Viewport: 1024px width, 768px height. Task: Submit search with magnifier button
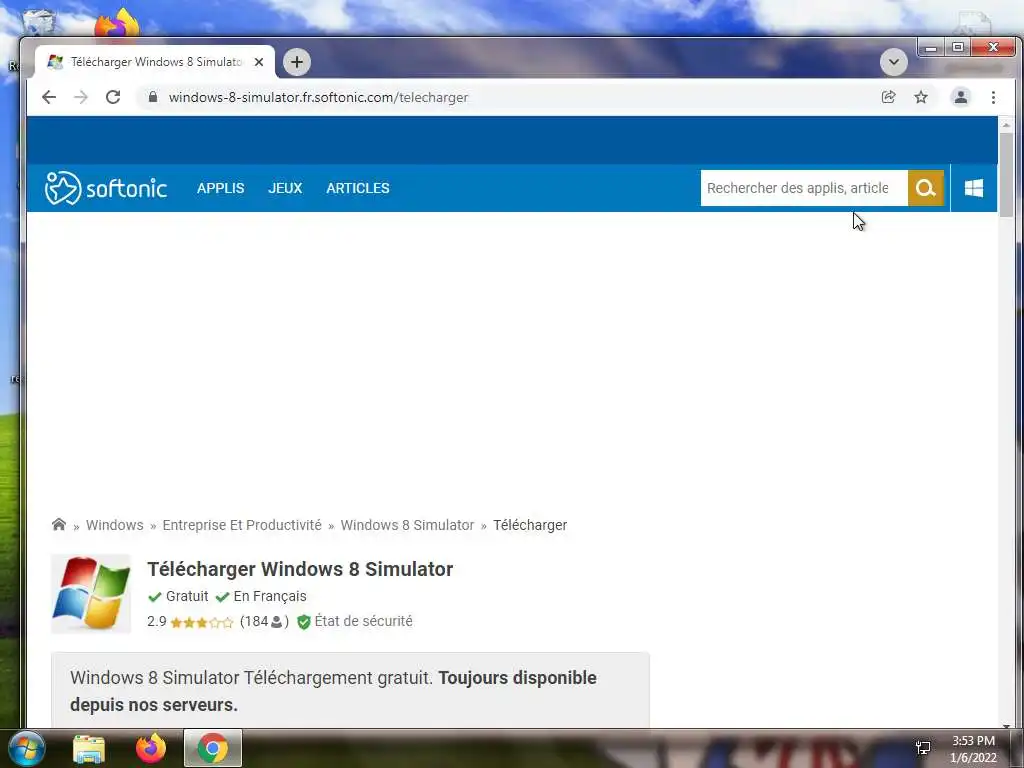[x=925, y=188]
